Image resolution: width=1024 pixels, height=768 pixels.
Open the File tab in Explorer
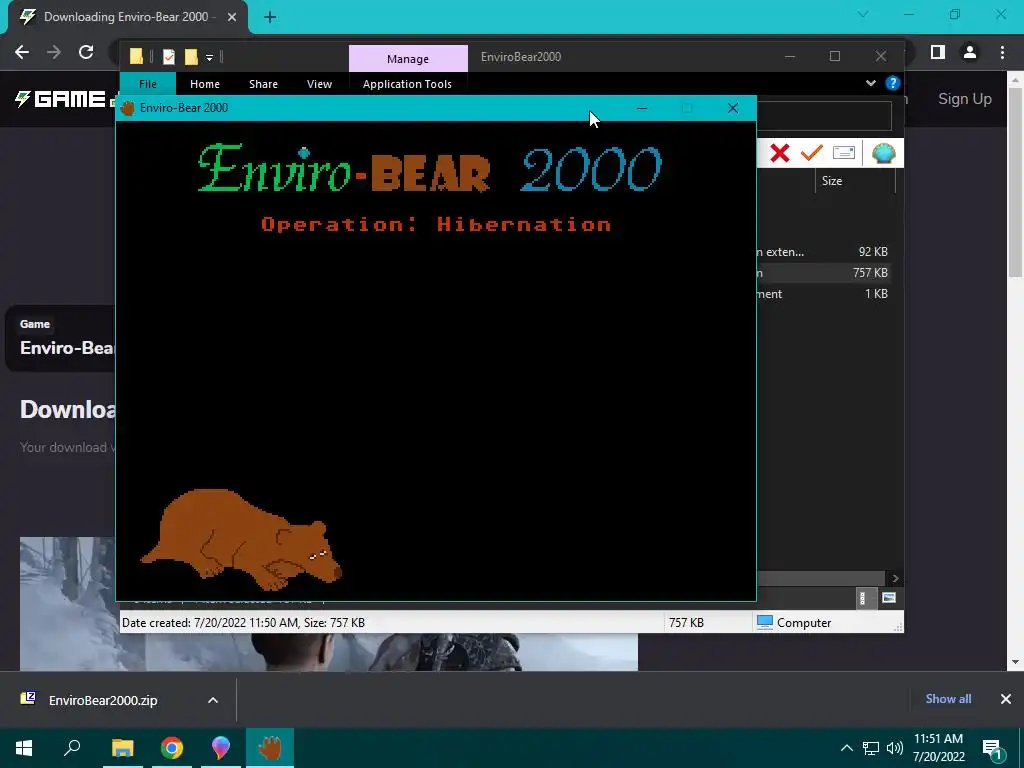tap(148, 84)
